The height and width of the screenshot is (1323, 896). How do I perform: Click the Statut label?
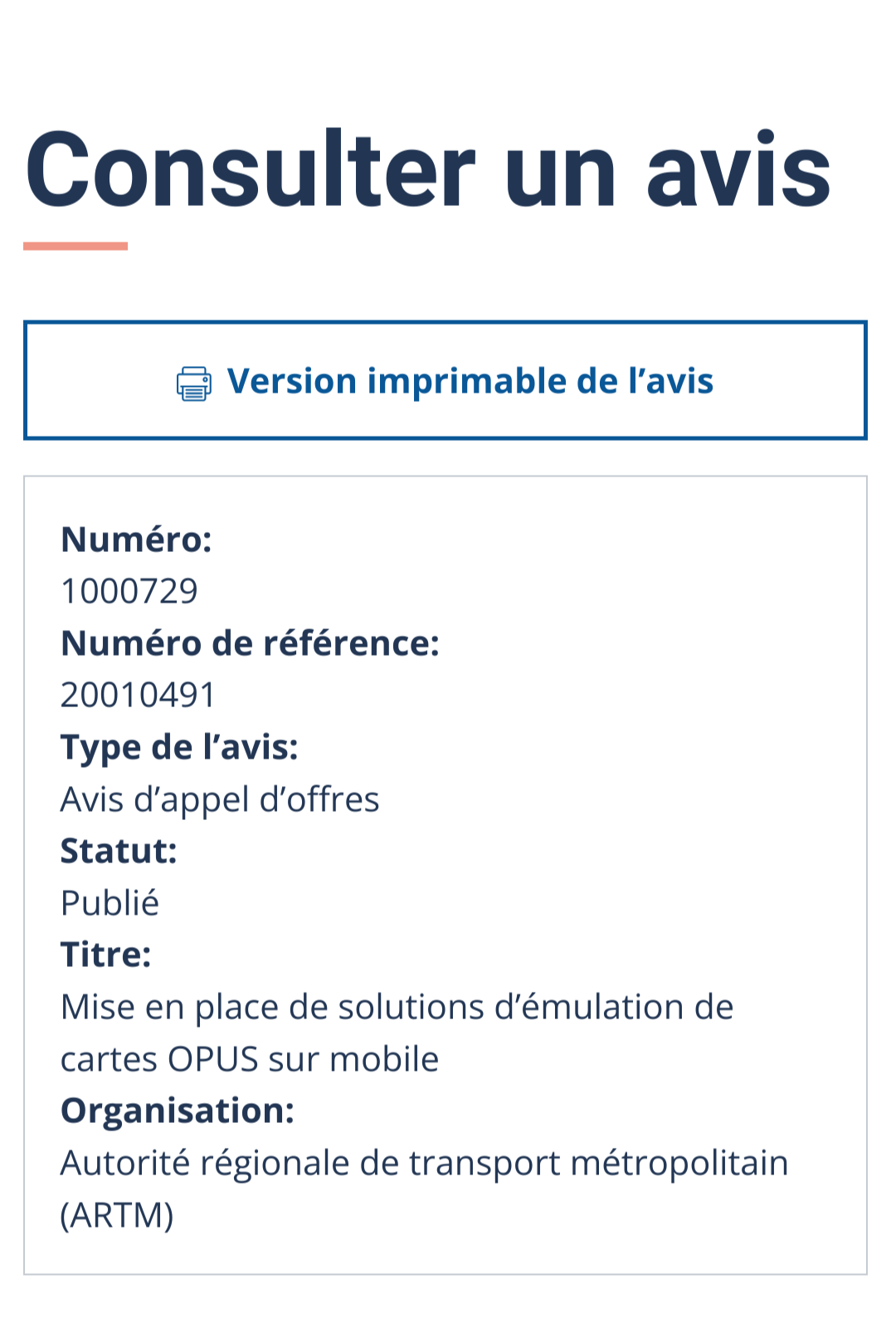(119, 852)
